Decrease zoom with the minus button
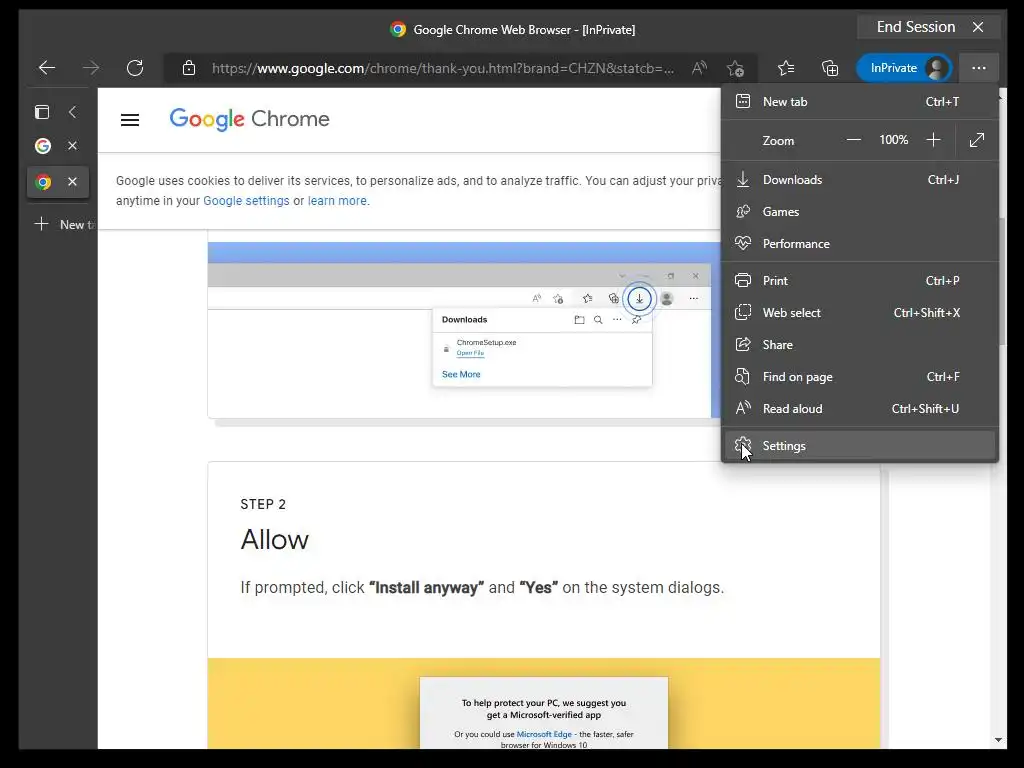The height and width of the screenshot is (768, 1024). pyautogui.click(x=854, y=140)
